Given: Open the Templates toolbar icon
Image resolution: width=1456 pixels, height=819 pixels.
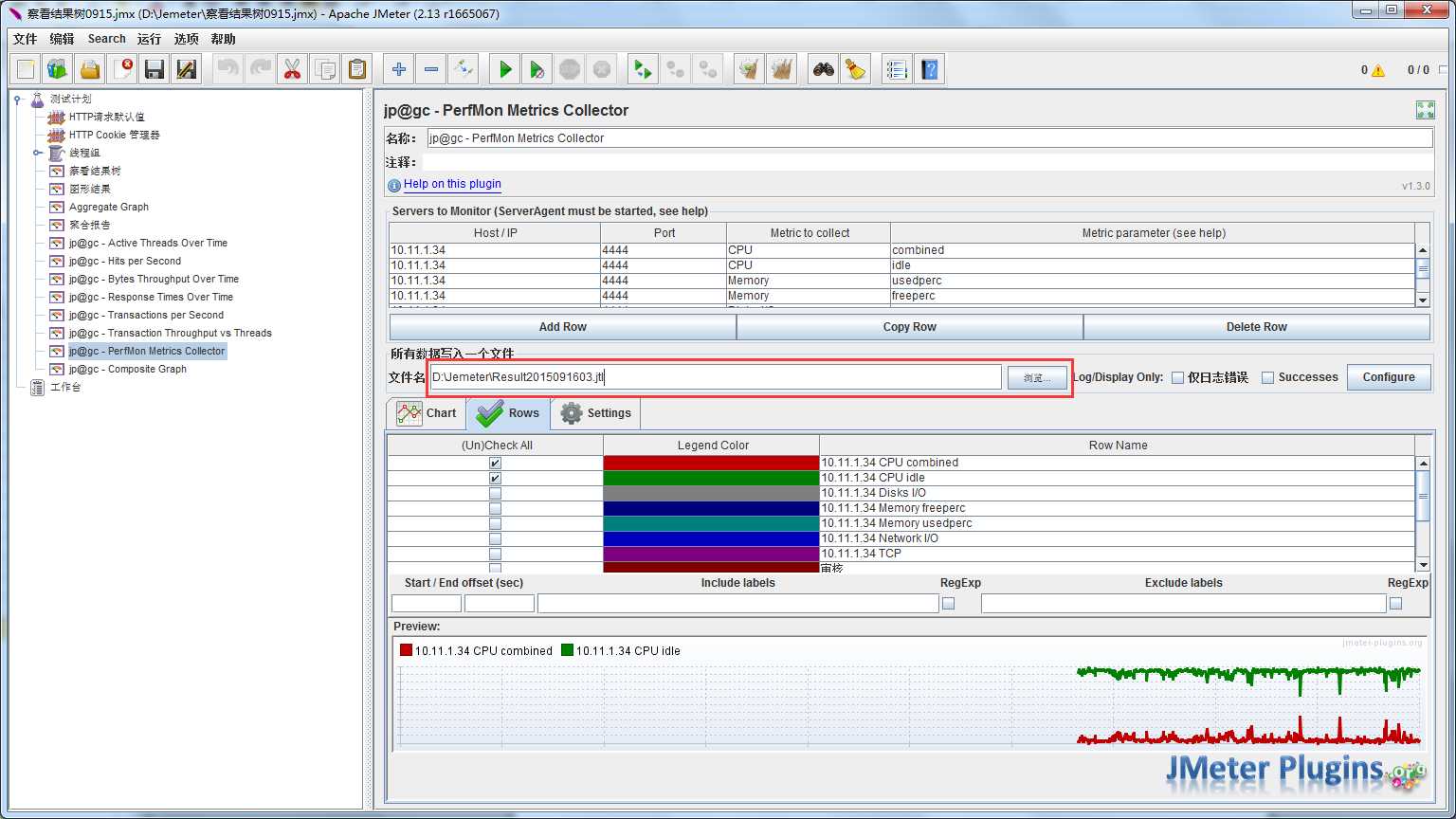Looking at the screenshot, I should 58,69.
